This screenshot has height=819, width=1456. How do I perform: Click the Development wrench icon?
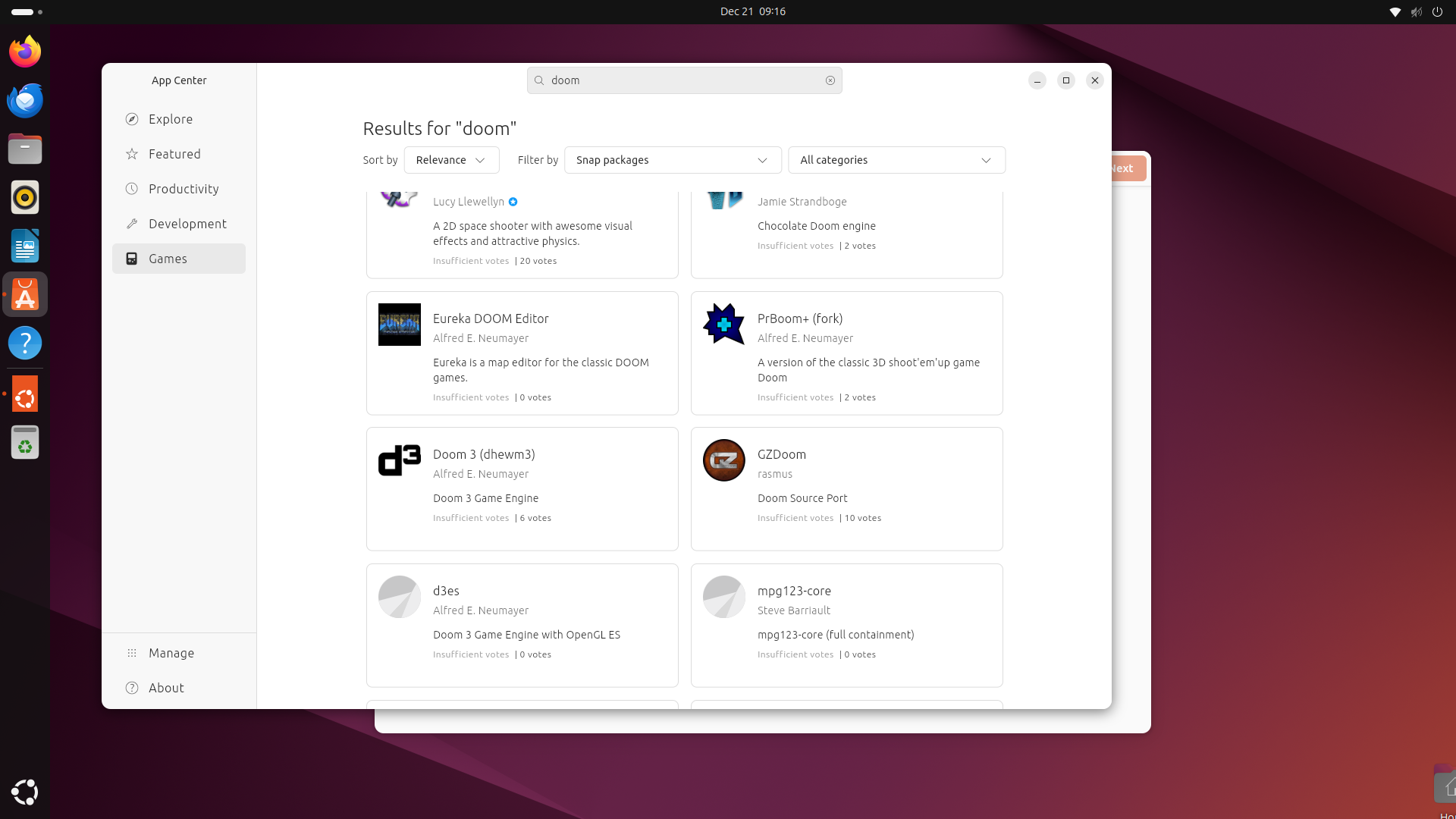[132, 224]
